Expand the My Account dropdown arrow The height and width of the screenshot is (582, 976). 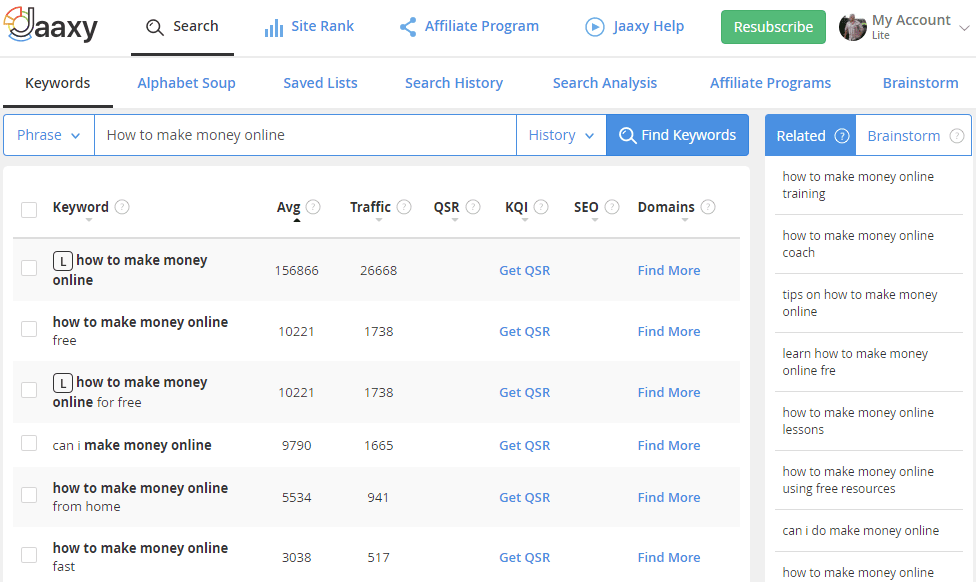point(964,28)
